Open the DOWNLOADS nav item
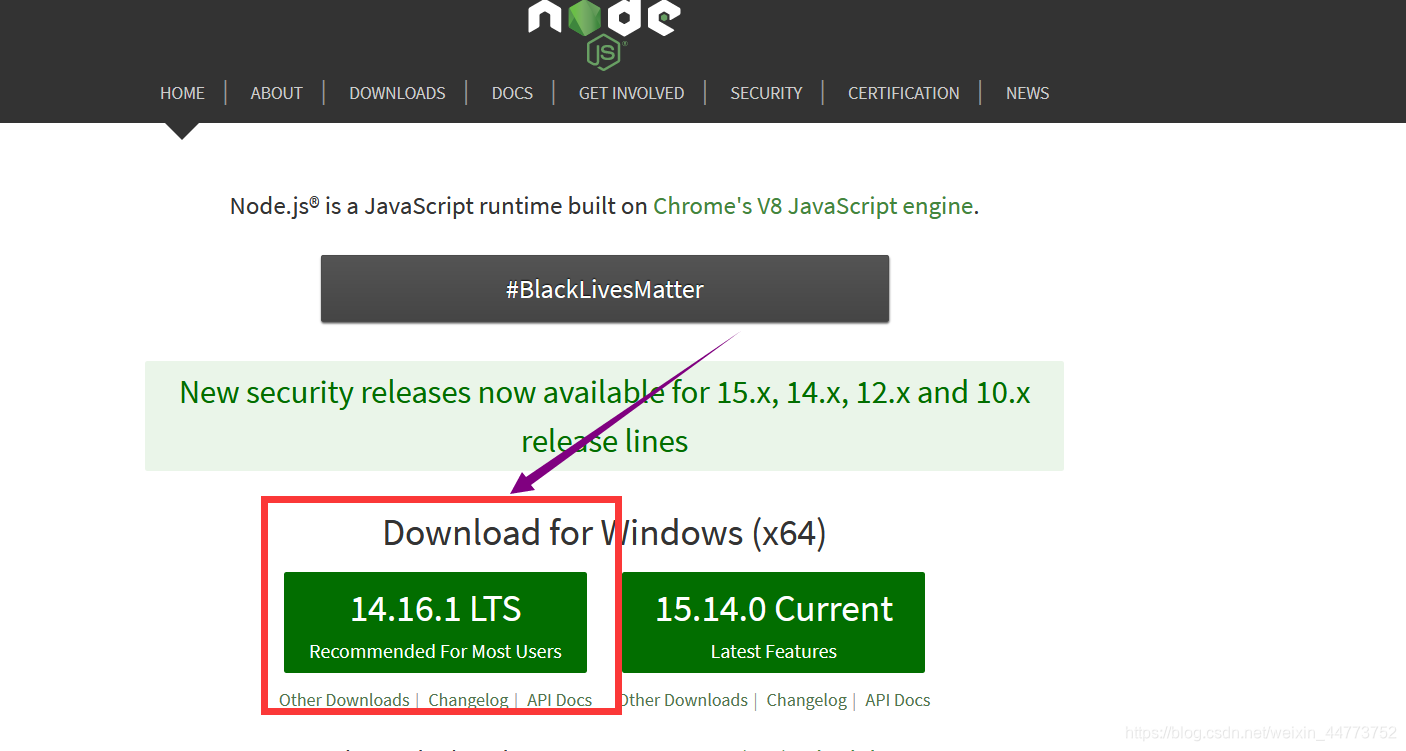 pyautogui.click(x=397, y=93)
